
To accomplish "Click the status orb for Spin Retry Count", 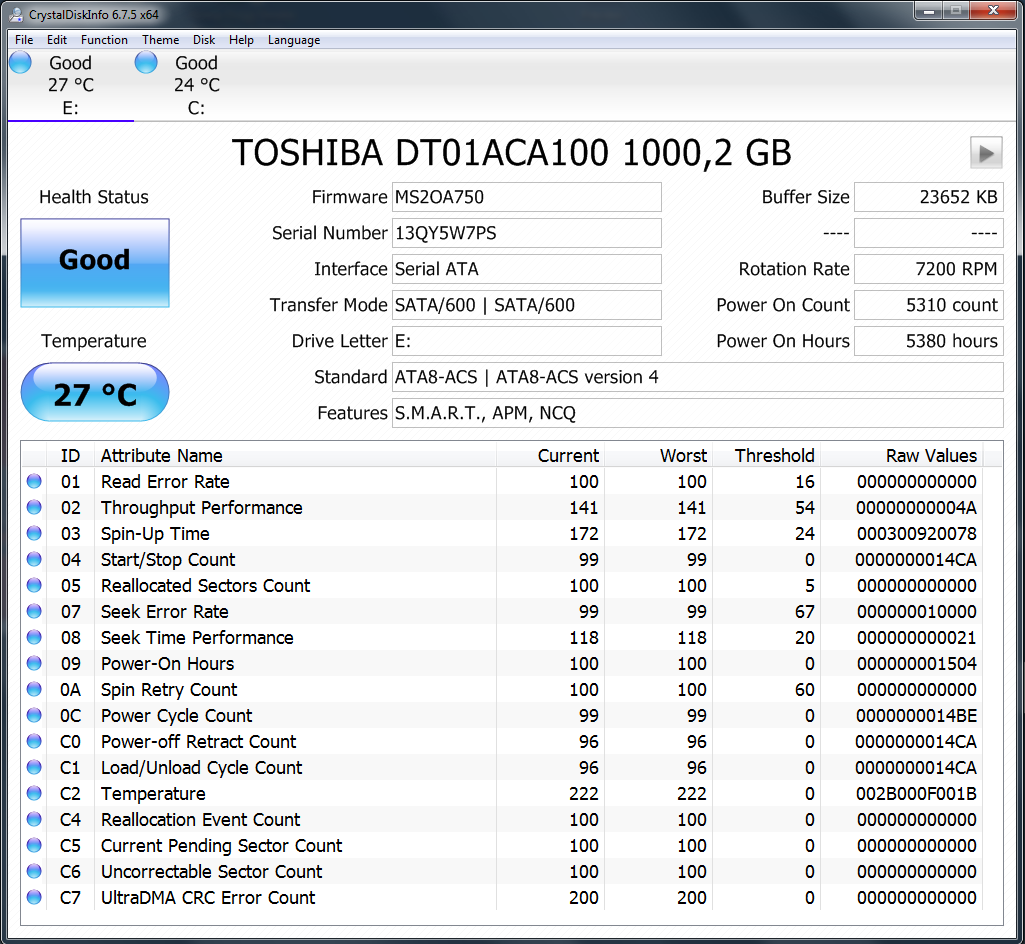I will [34, 689].
